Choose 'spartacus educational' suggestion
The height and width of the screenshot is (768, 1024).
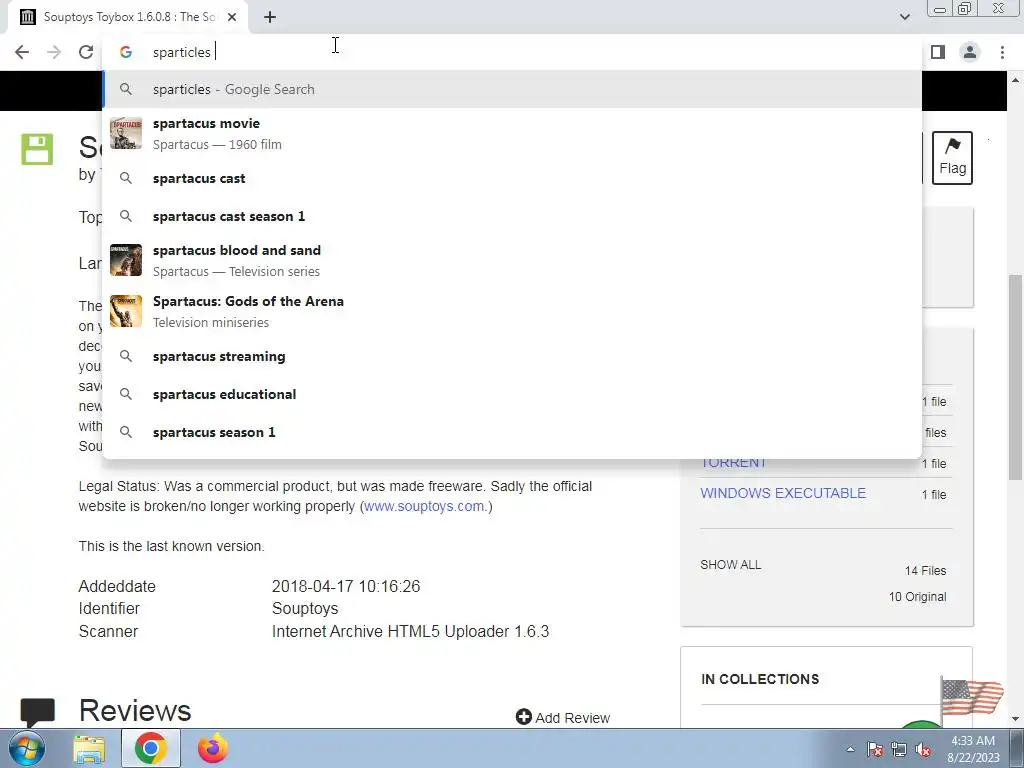512,394
